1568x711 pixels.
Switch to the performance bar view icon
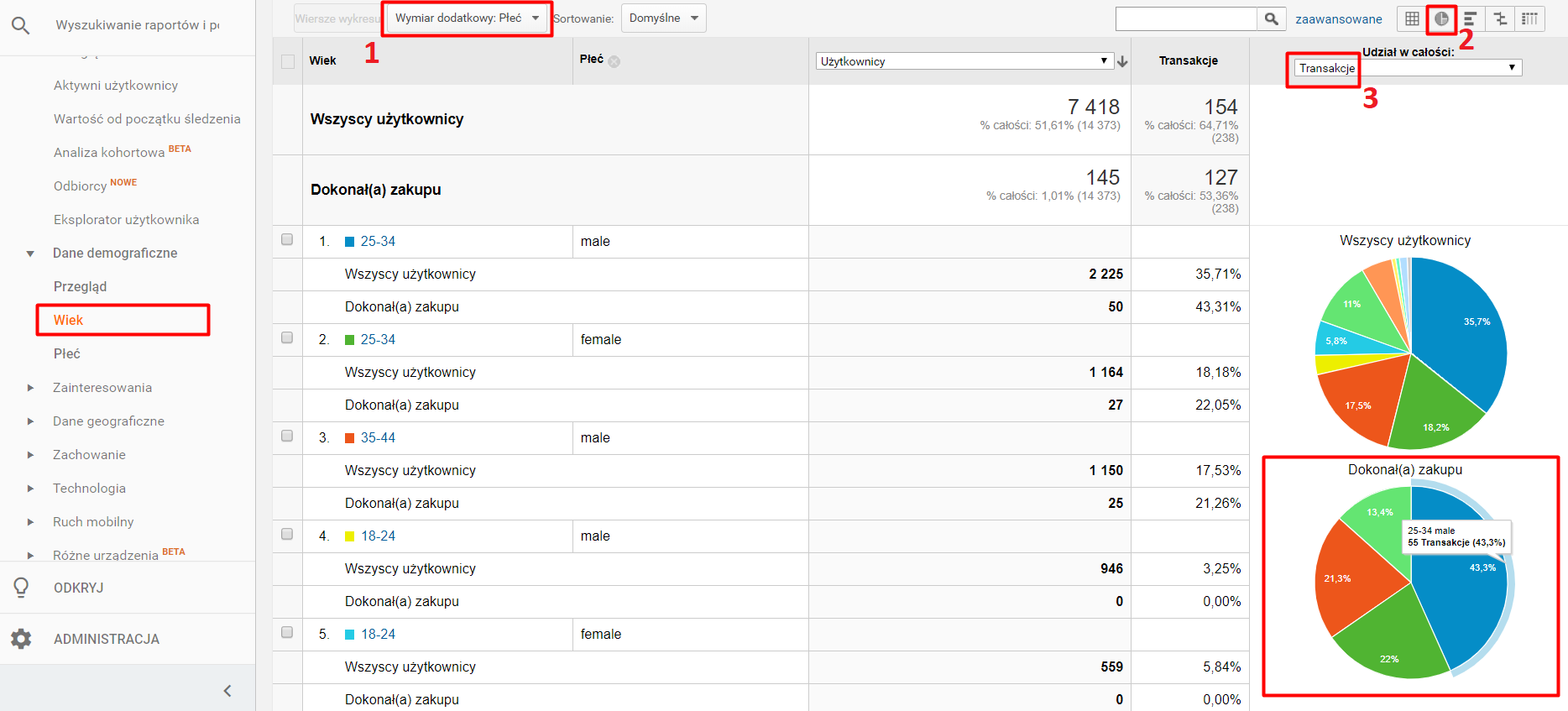click(x=1471, y=18)
